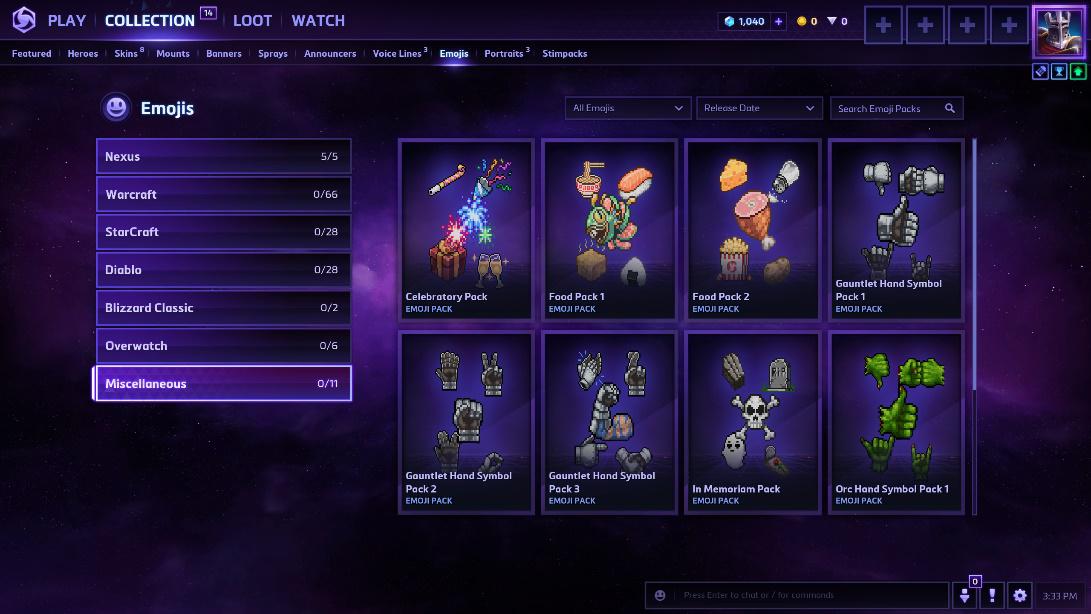Open the In Memoriam Pack card
The image size is (1091, 614).
[x=753, y=423]
